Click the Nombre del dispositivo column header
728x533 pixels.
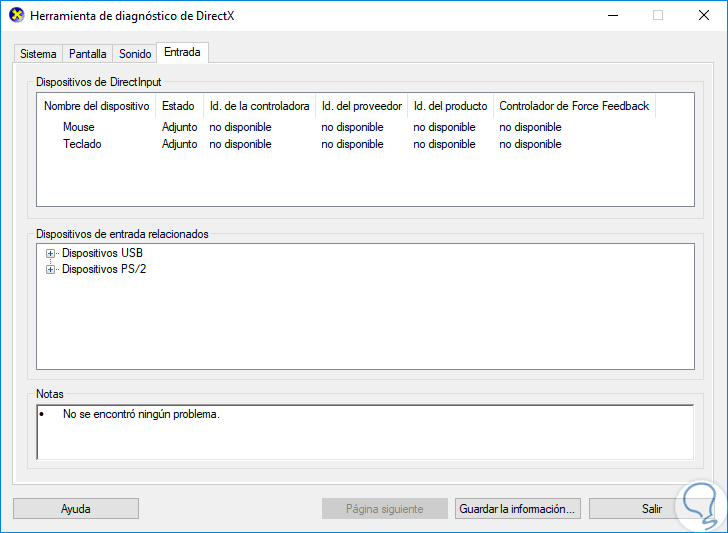97,106
